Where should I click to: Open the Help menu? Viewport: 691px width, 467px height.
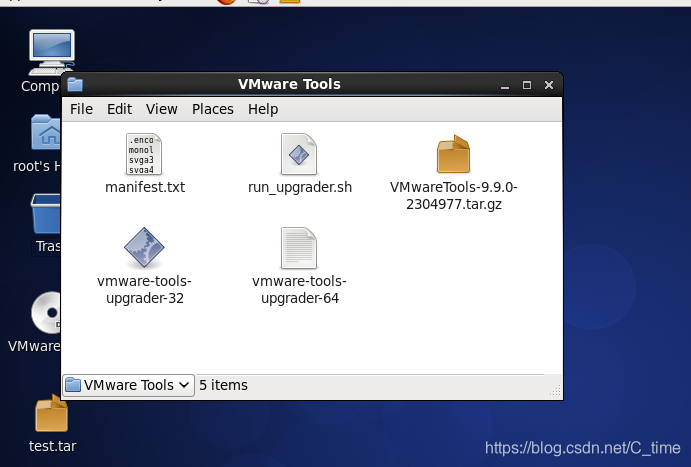263,109
